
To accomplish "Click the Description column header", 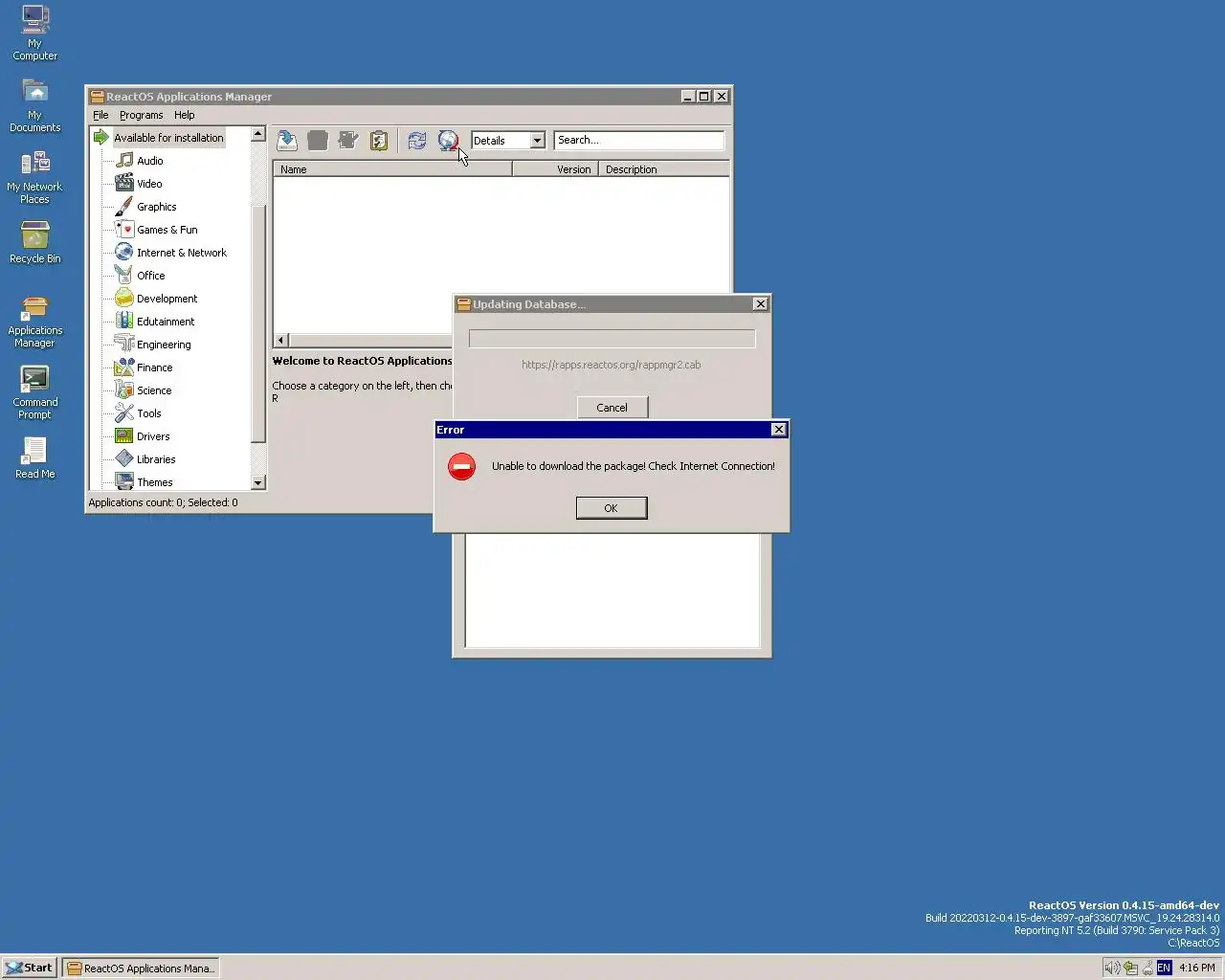I will click(664, 169).
